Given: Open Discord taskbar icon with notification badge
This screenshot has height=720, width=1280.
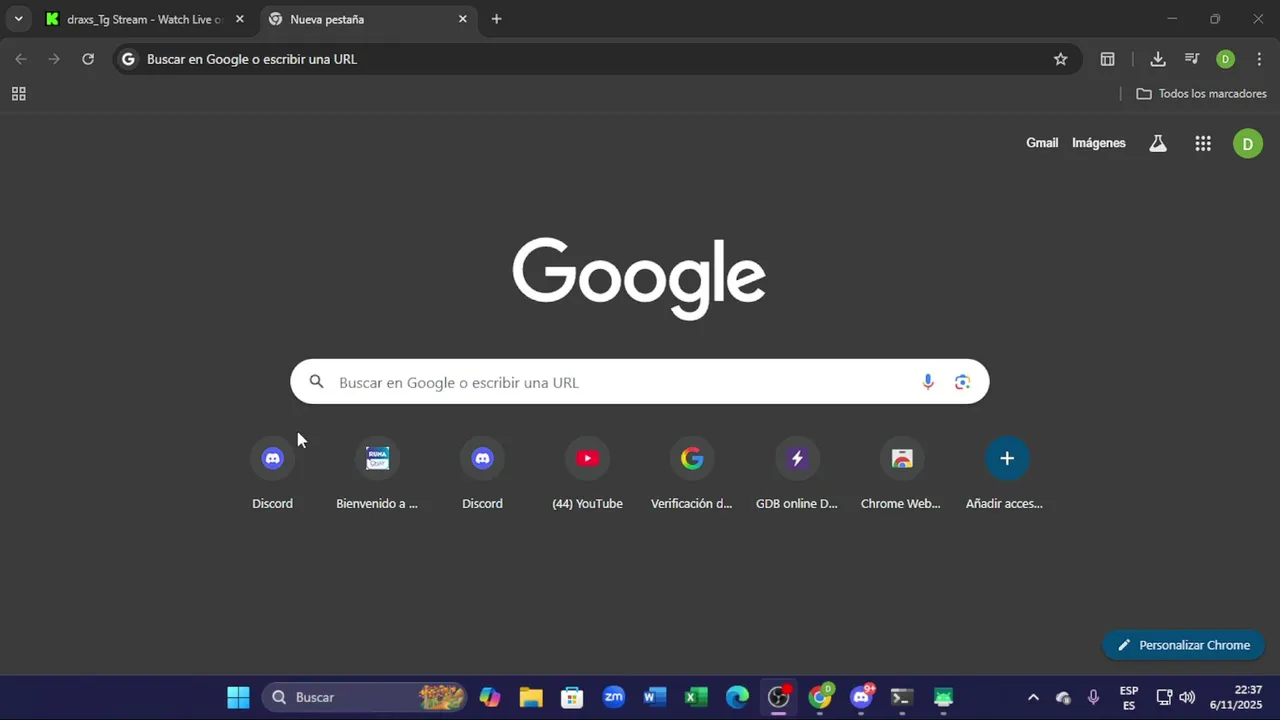Looking at the screenshot, I should tap(861, 697).
